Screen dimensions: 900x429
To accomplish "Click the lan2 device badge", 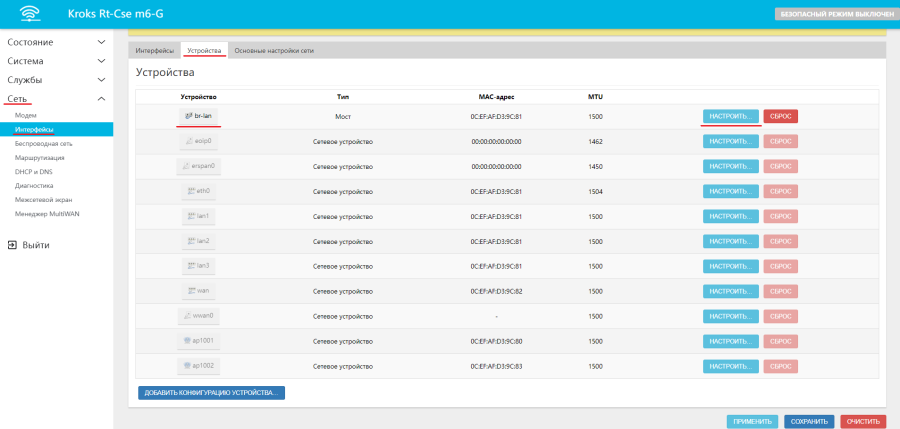I will [x=199, y=241].
